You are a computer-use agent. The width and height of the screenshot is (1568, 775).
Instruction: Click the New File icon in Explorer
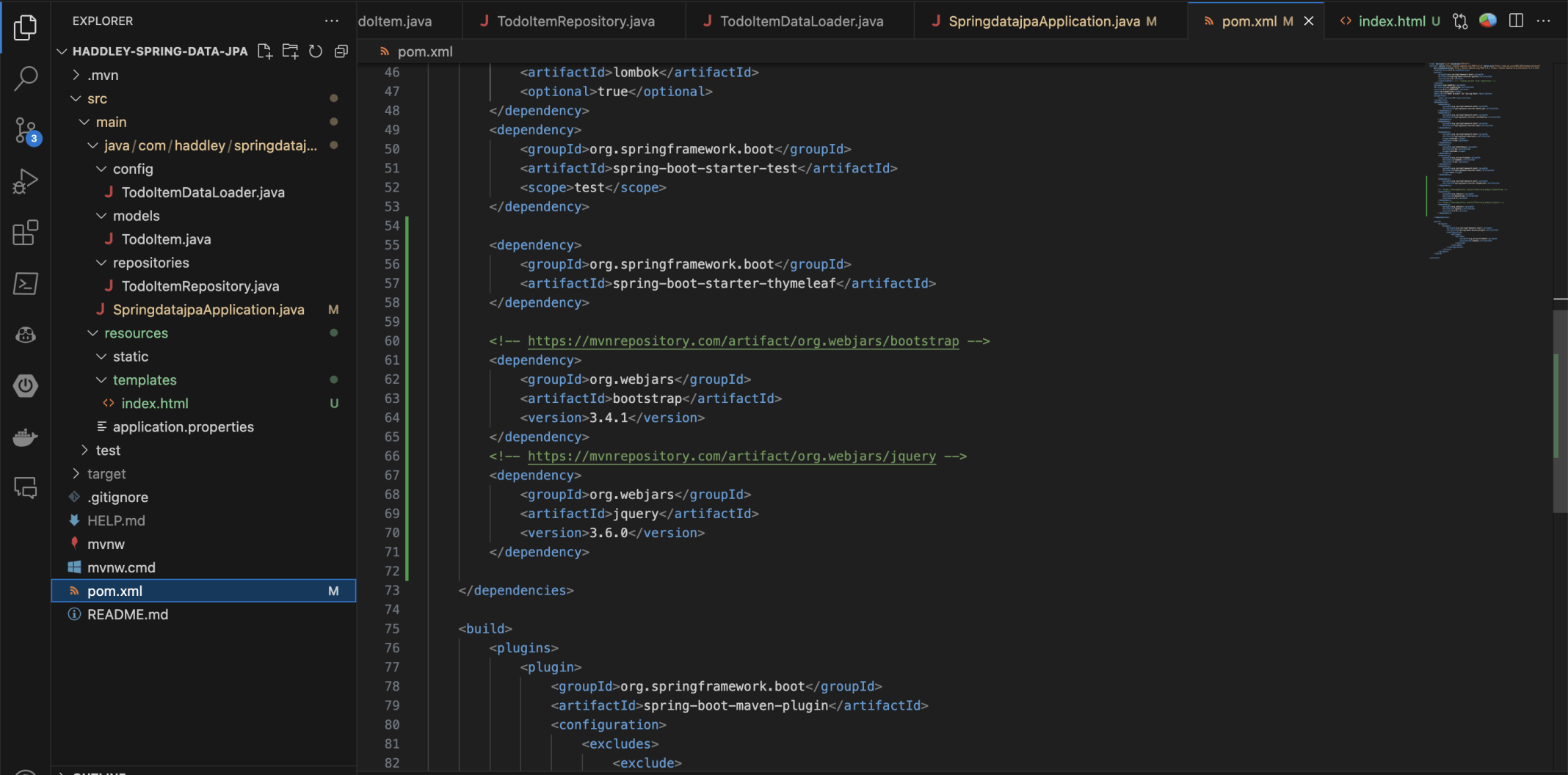click(x=265, y=51)
